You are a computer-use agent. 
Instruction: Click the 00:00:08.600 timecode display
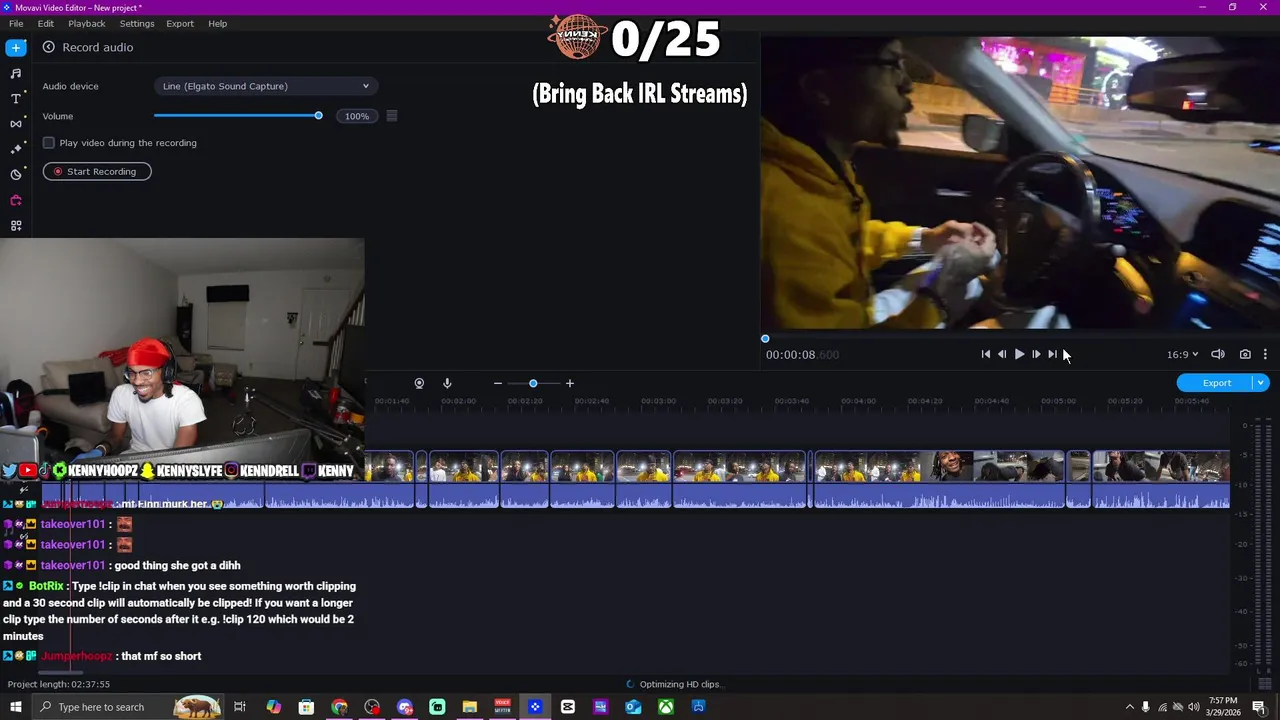(x=802, y=354)
